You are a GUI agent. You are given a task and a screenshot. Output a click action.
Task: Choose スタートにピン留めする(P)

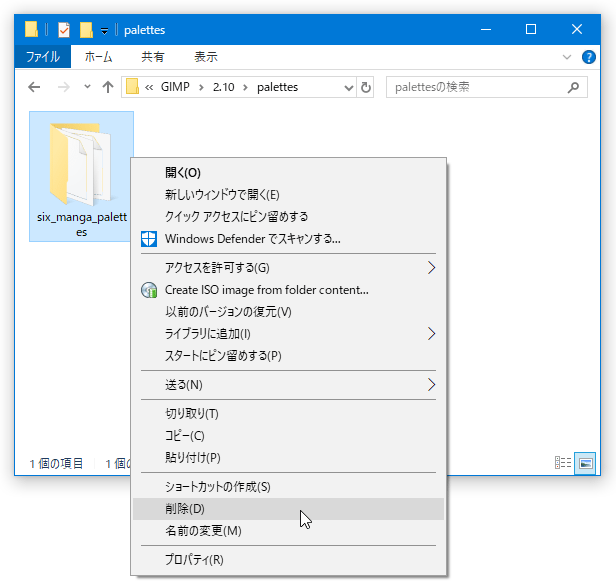288,355
